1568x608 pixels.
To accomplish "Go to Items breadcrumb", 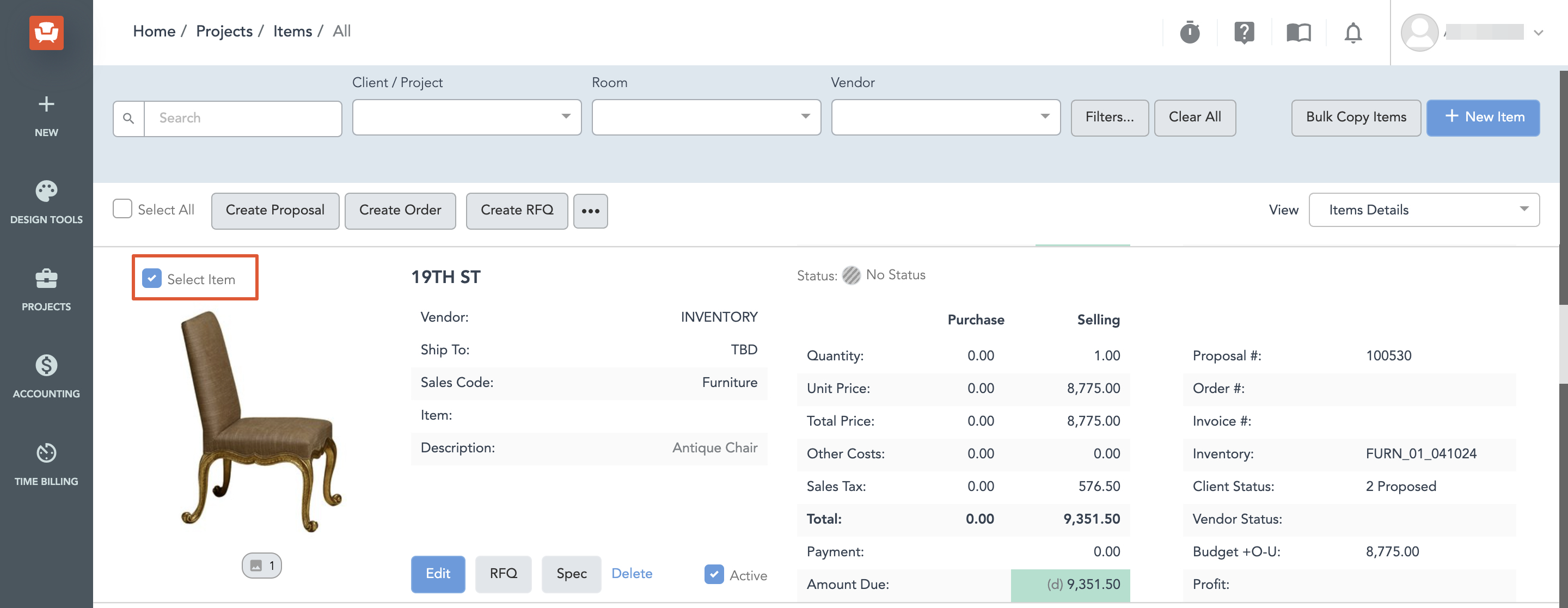I will [292, 31].
